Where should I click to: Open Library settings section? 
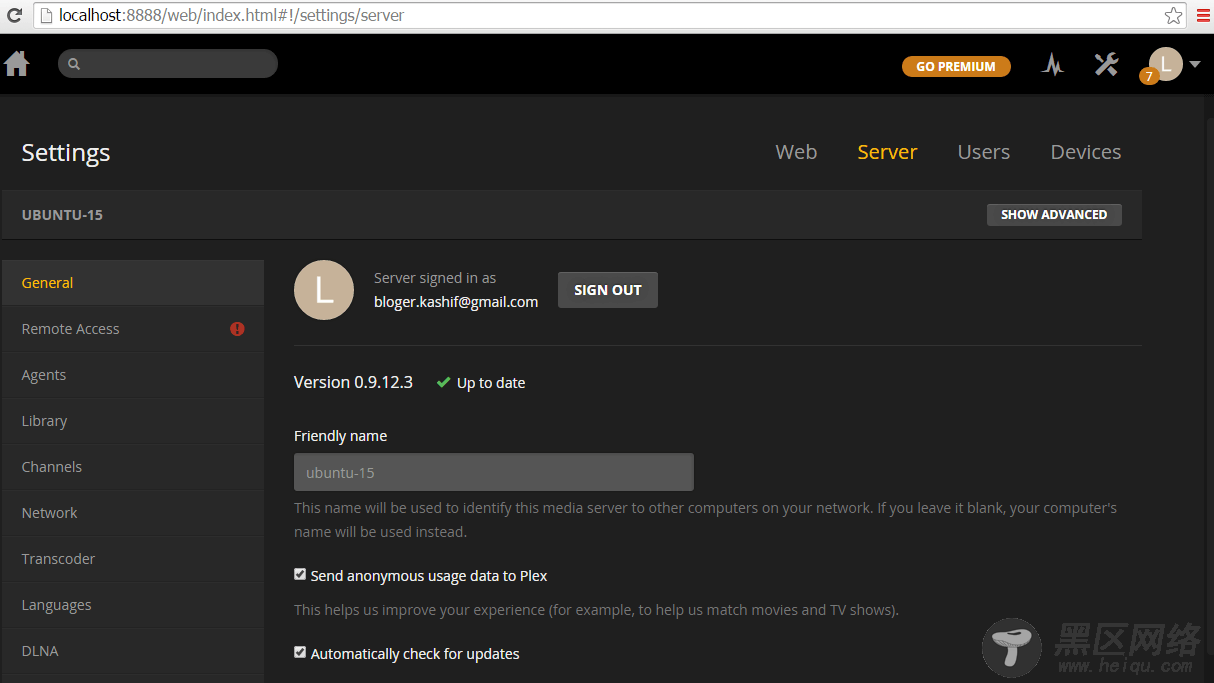[133, 421]
